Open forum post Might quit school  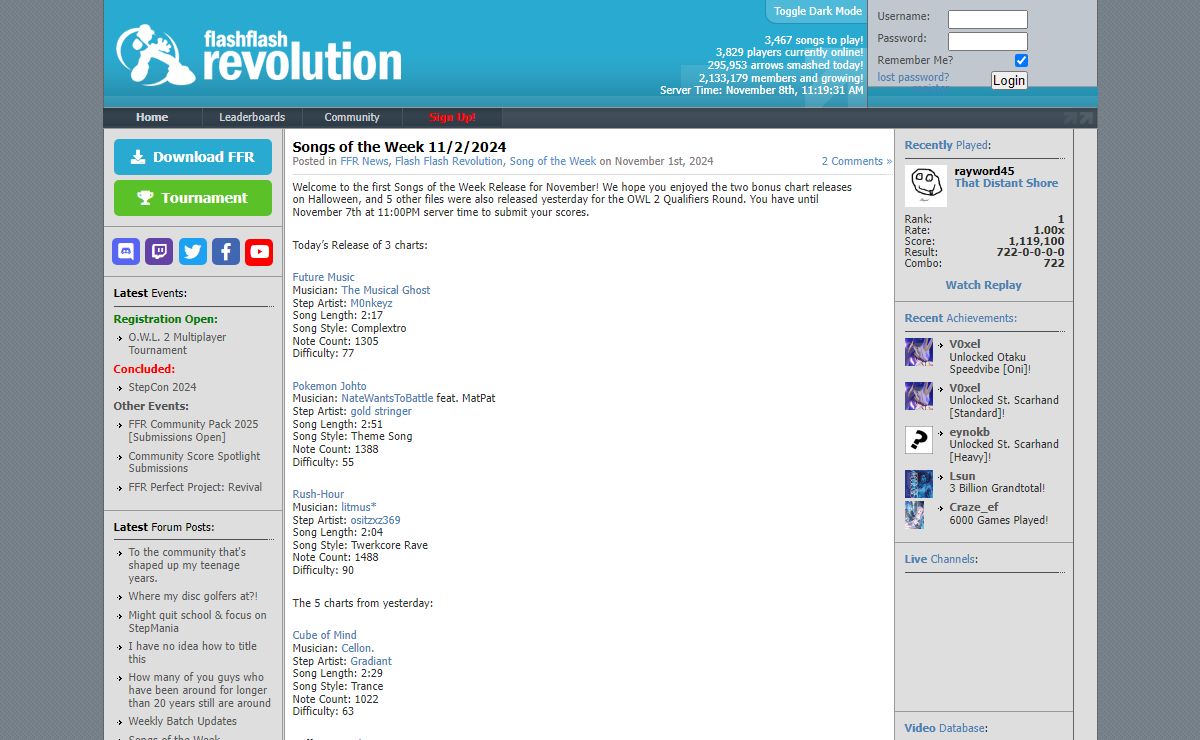pyautogui.click(x=197, y=622)
